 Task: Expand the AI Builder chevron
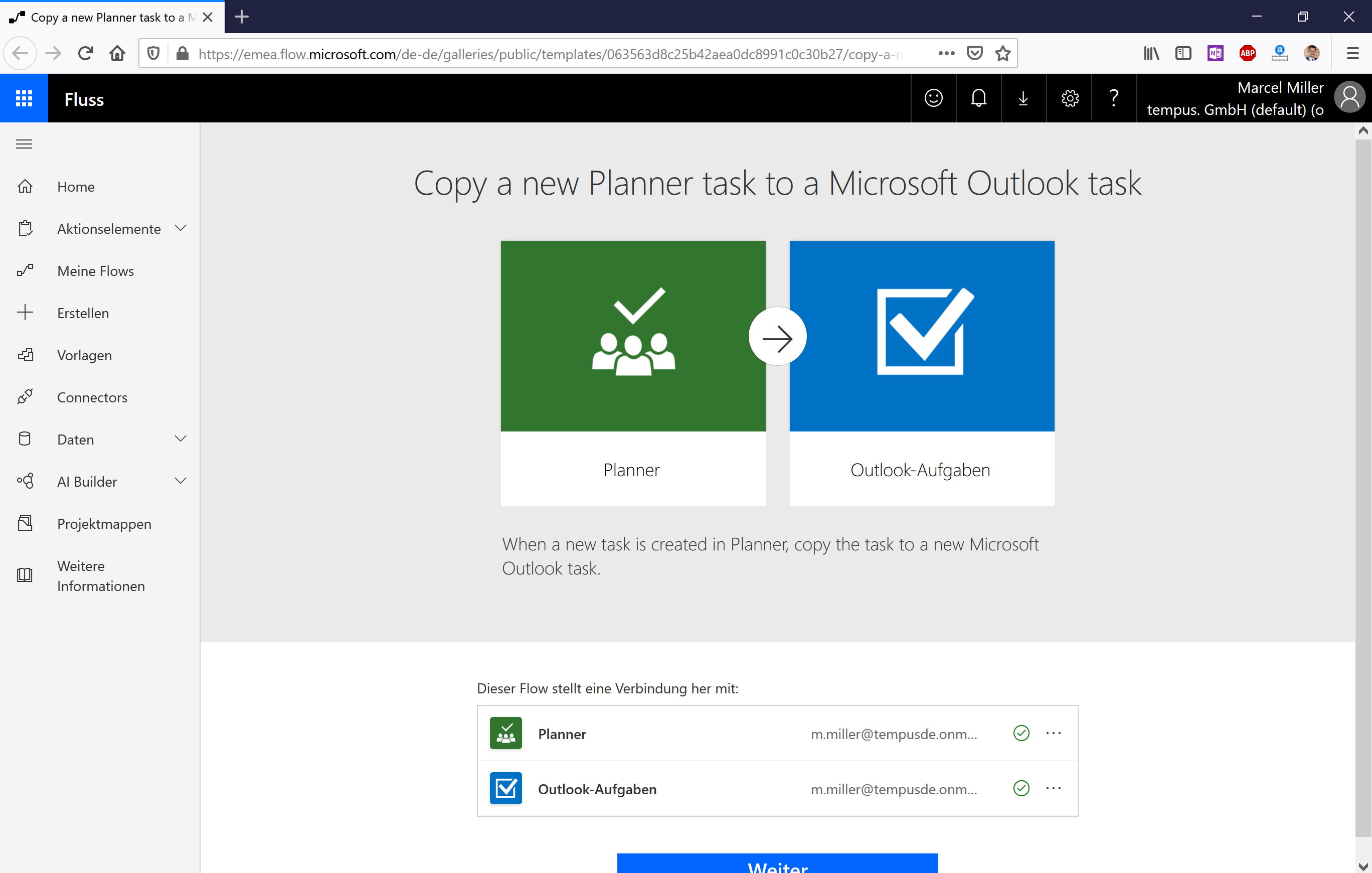click(181, 481)
